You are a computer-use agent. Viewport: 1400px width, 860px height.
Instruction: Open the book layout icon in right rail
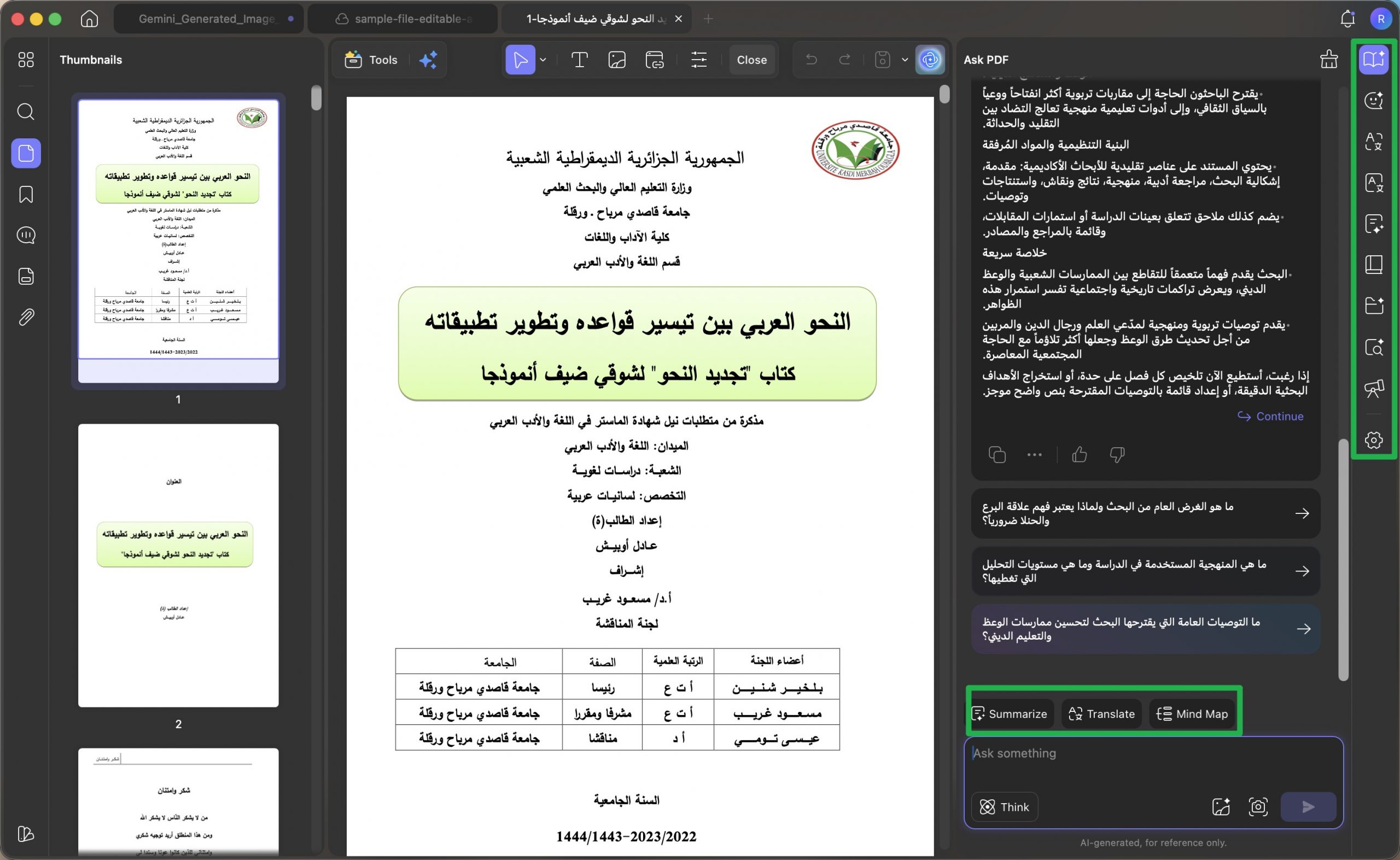[x=1373, y=265]
